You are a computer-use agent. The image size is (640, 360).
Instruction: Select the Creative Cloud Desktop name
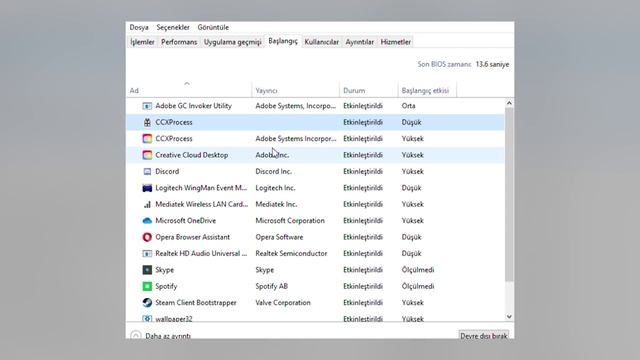click(191, 155)
